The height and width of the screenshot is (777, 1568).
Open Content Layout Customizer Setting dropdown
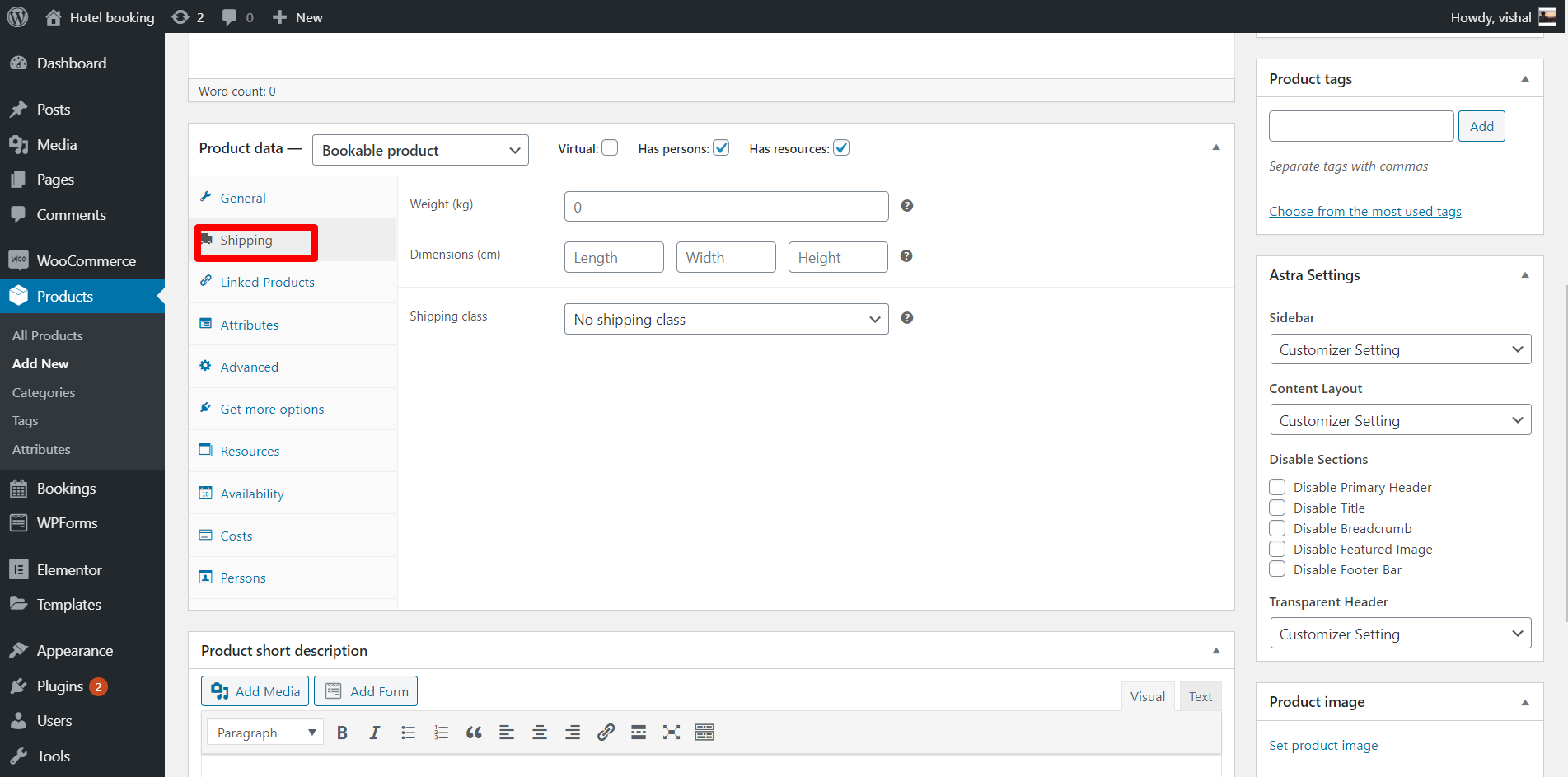click(x=1400, y=420)
